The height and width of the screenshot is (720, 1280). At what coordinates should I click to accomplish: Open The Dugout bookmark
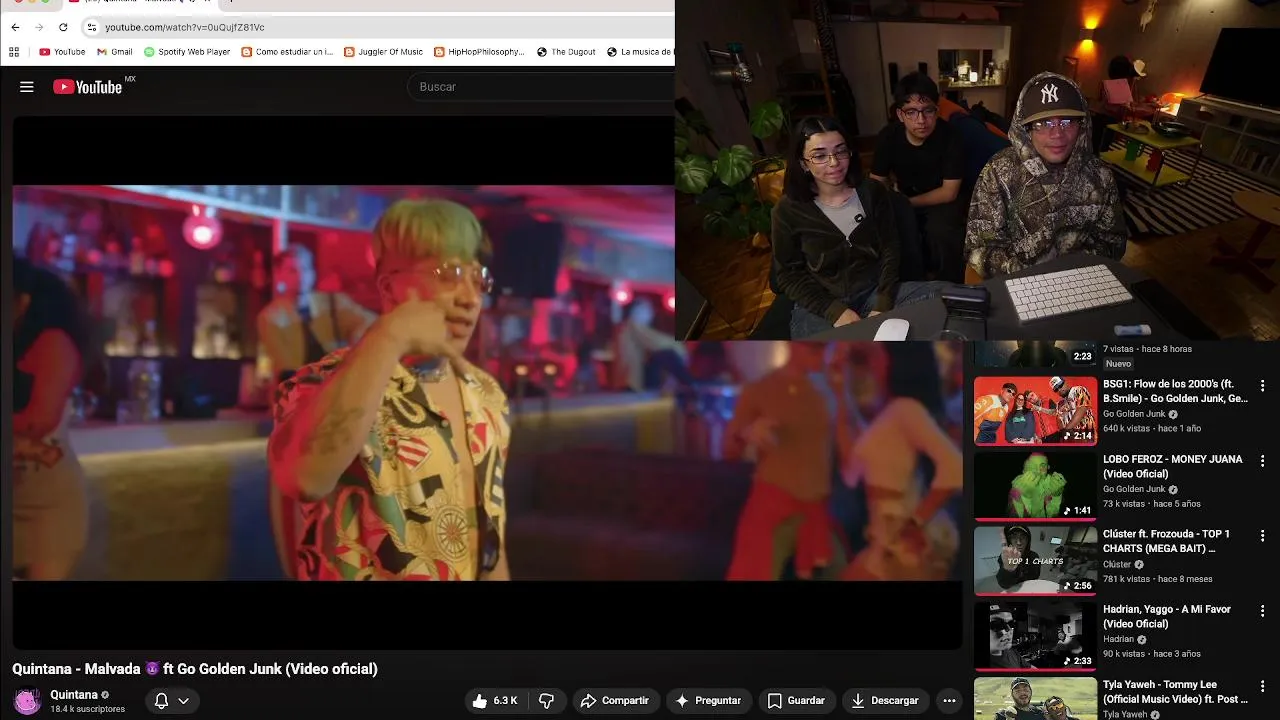coord(566,52)
